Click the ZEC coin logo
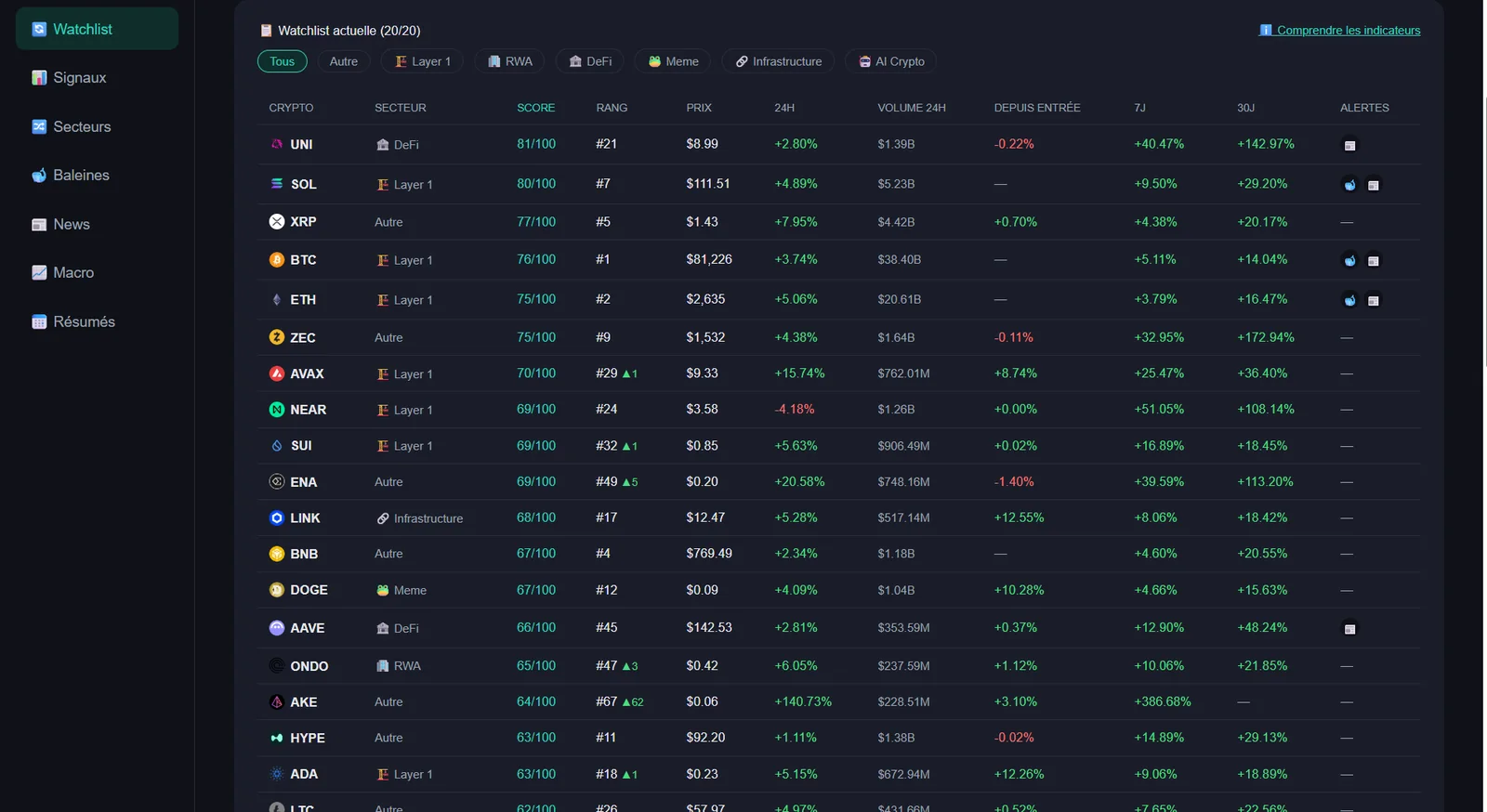This screenshot has width=1487, height=812. (x=276, y=337)
